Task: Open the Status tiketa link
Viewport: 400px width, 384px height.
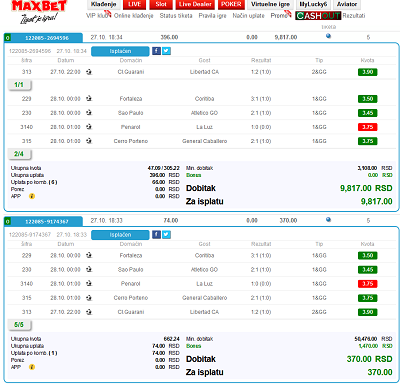Action: [176, 16]
